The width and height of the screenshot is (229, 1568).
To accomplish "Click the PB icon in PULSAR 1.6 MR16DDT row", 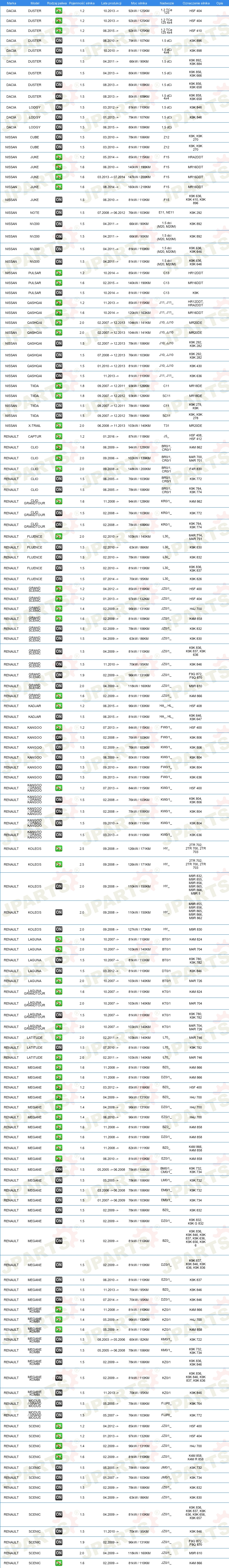I will pyautogui.click(x=59, y=283).
